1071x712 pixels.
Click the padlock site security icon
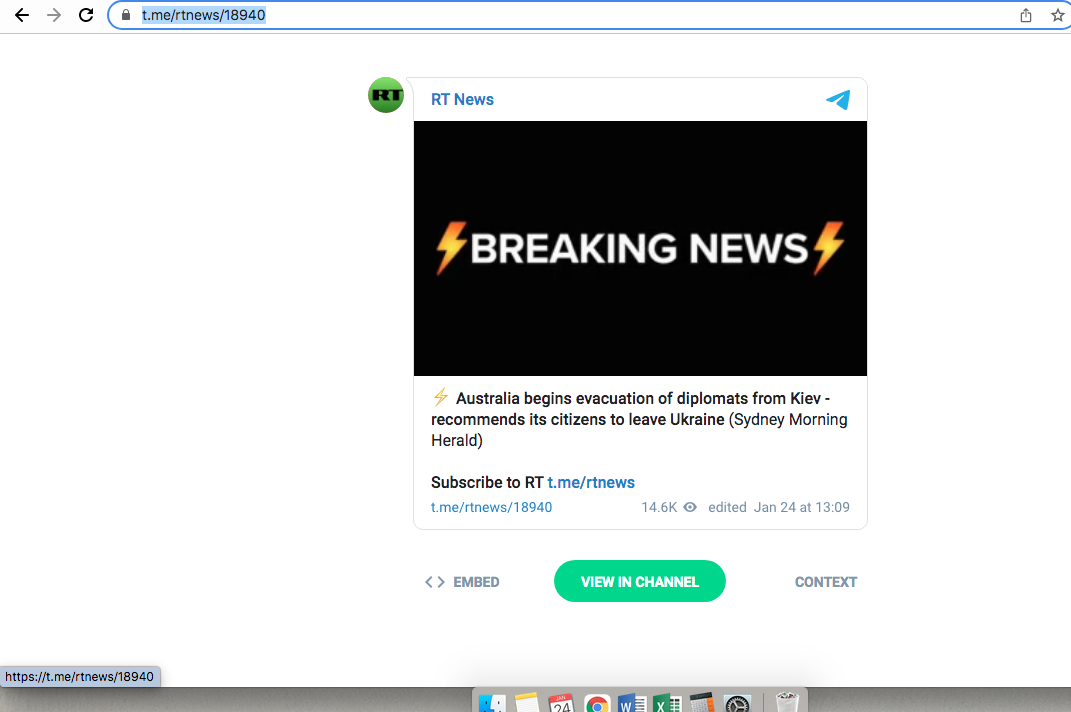point(126,15)
